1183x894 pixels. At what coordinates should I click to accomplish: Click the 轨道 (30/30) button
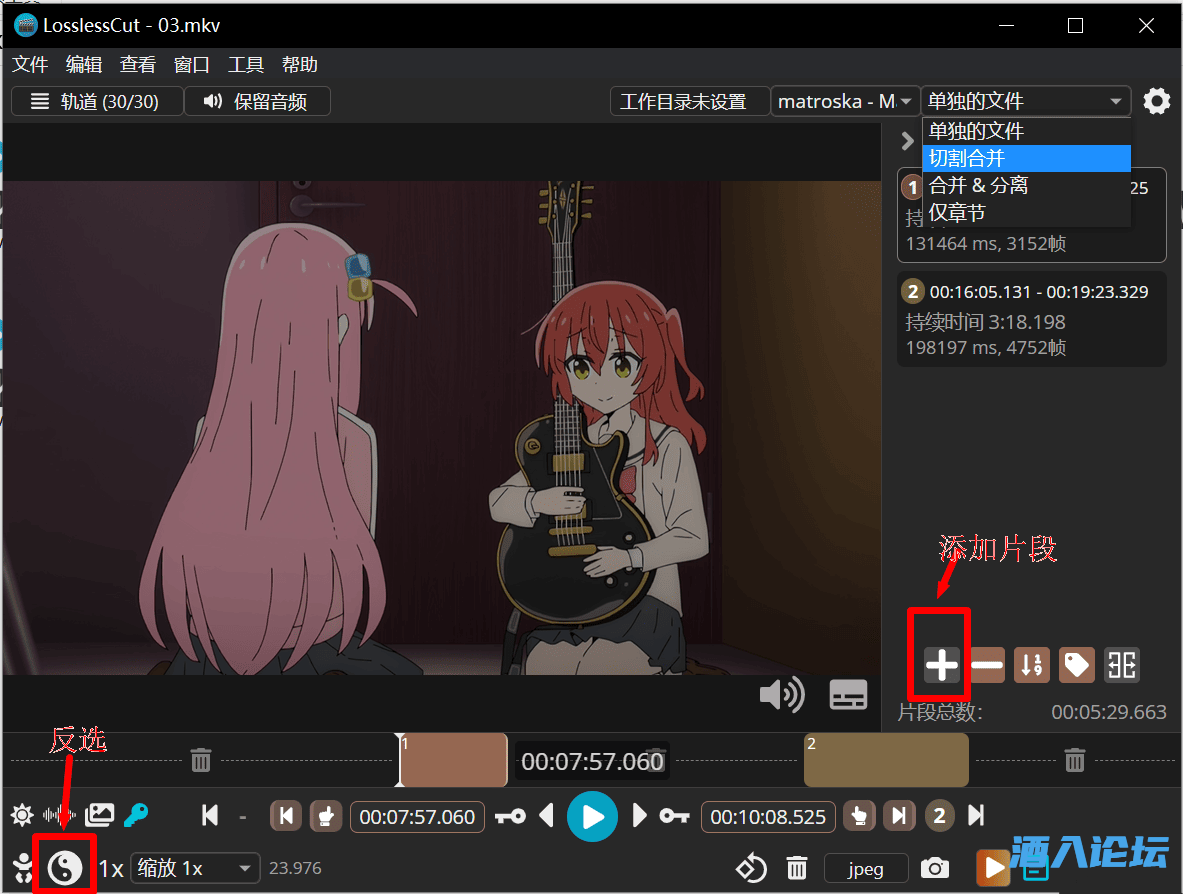97,101
